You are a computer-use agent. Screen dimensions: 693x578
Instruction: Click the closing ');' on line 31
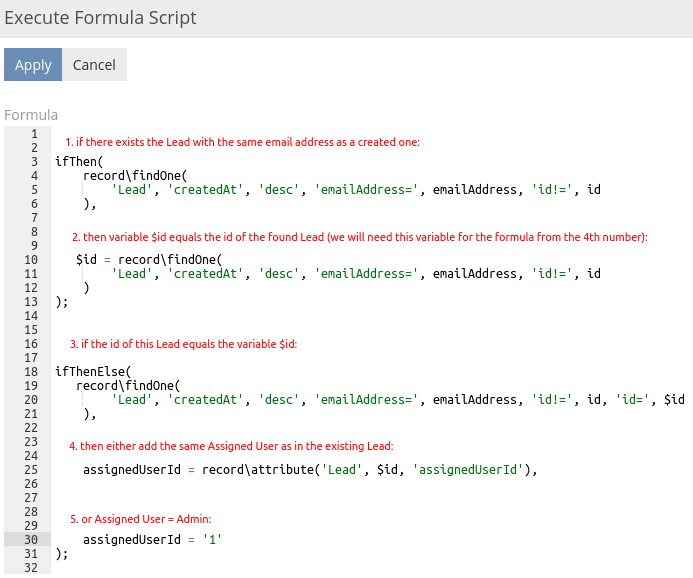[x=62, y=553]
